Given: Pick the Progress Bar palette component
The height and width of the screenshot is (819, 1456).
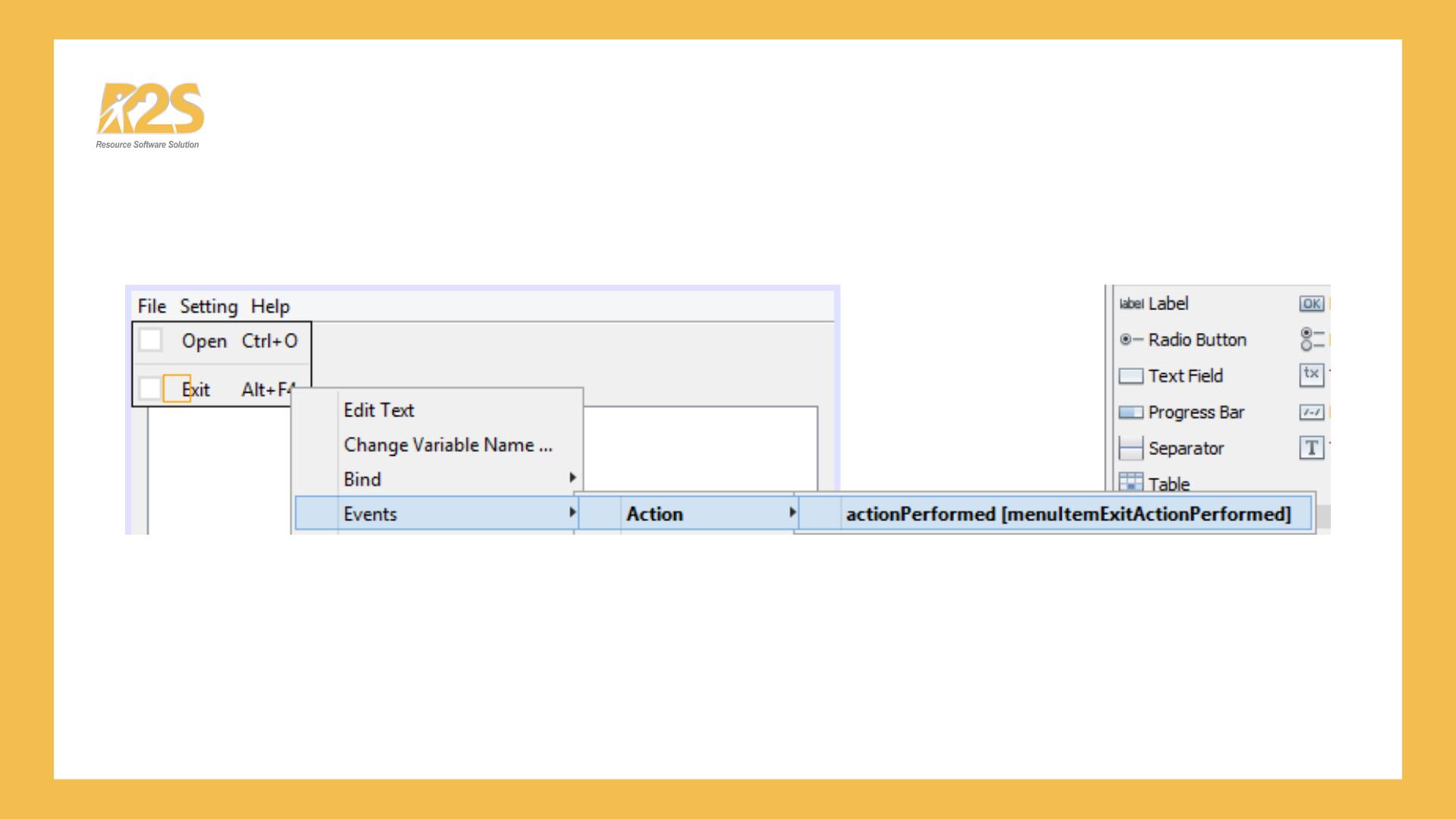Looking at the screenshot, I should pyautogui.click(x=1195, y=413).
